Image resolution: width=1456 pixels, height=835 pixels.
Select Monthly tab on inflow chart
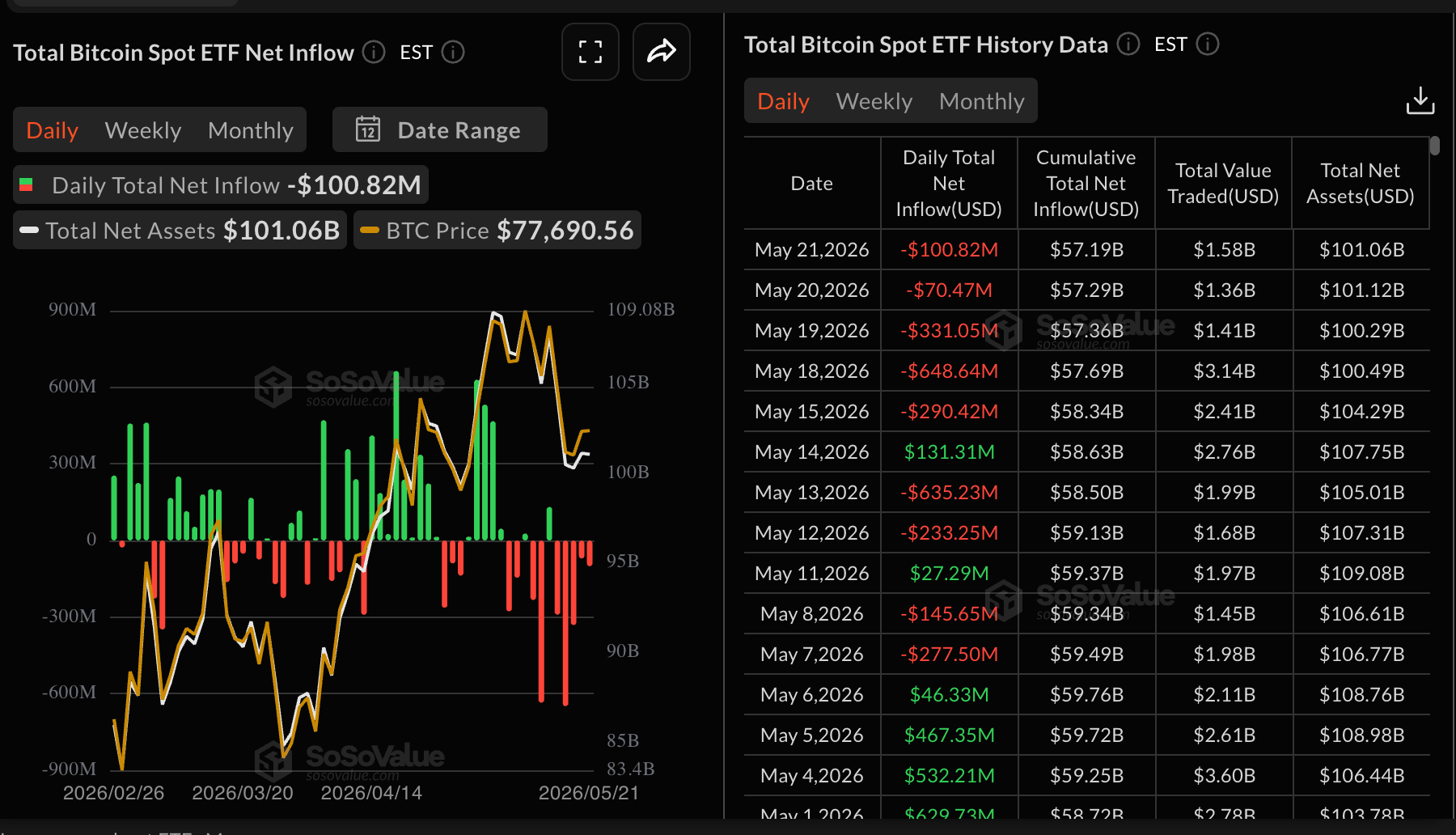click(251, 130)
